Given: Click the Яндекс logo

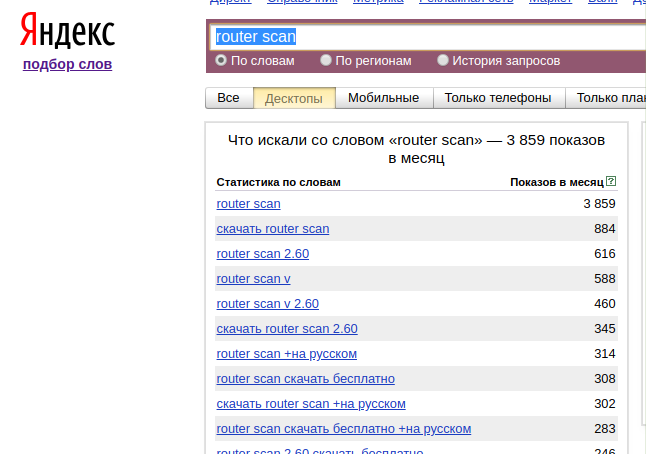Looking at the screenshot, I should coord(68,30).
